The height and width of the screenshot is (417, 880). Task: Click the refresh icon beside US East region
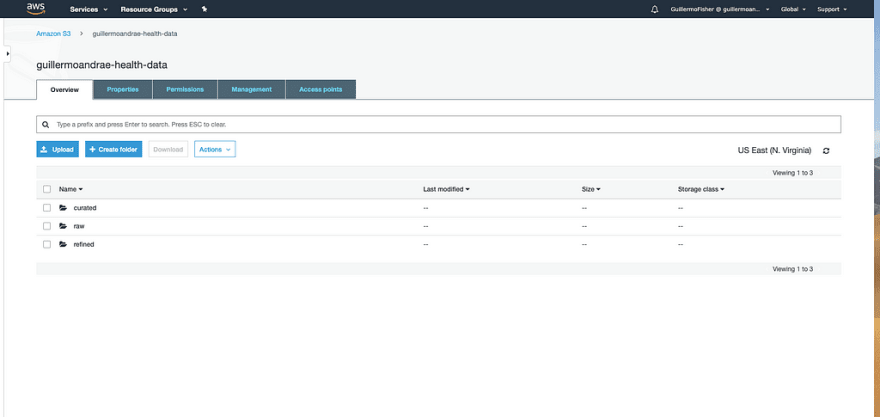point(826,150)
